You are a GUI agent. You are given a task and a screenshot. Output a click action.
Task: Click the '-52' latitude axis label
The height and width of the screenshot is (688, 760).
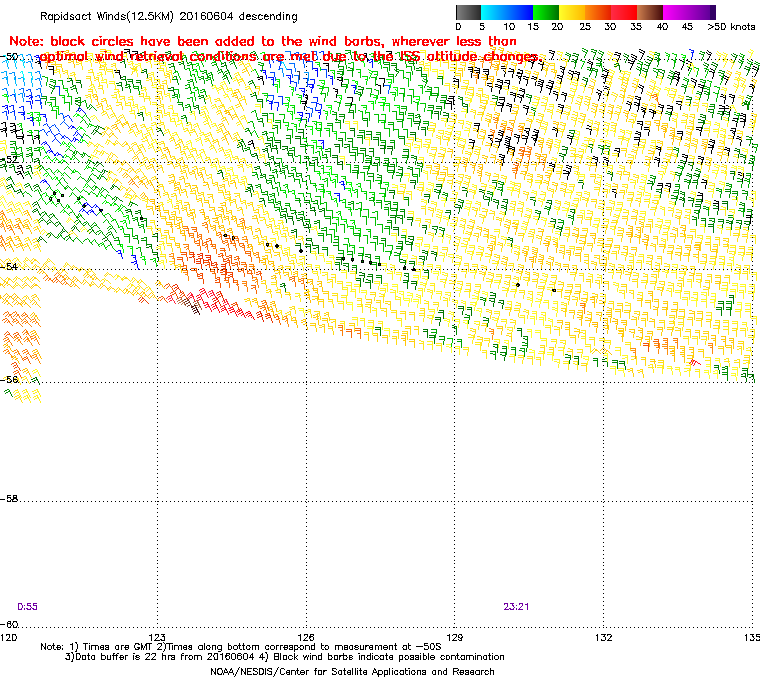click(9, 159)
